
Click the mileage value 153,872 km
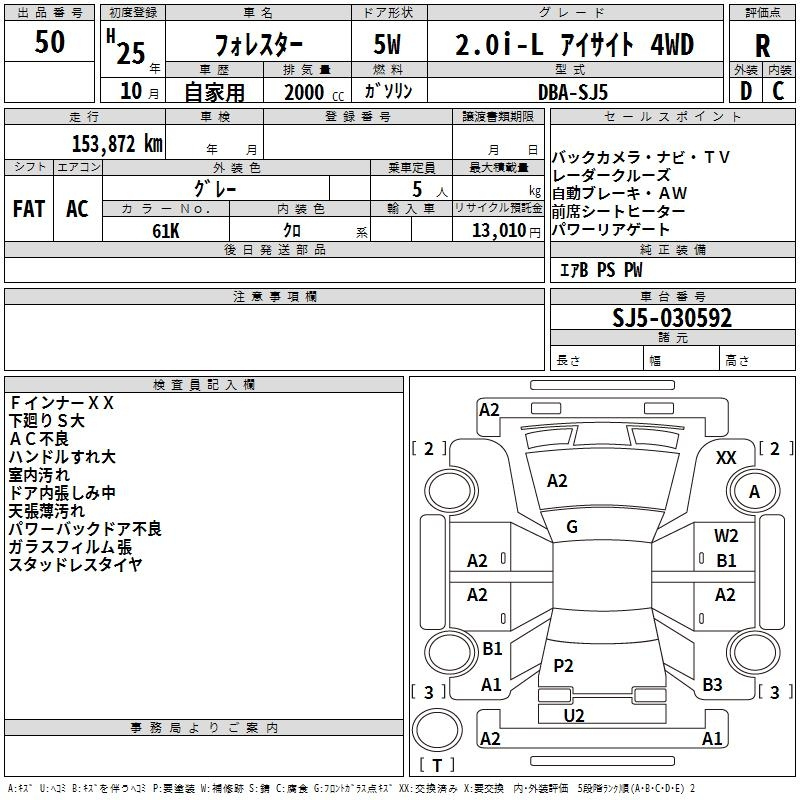point(117,143)
